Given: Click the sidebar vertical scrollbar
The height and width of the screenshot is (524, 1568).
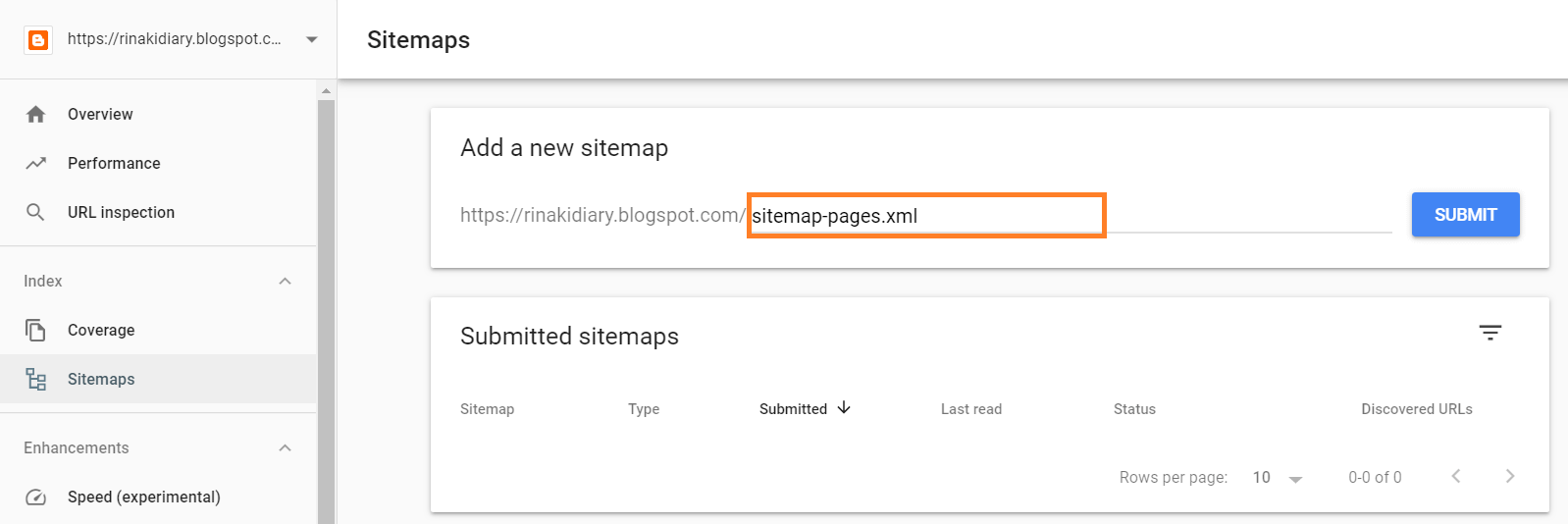Looking at the screenshot, I should coord(326,294).
